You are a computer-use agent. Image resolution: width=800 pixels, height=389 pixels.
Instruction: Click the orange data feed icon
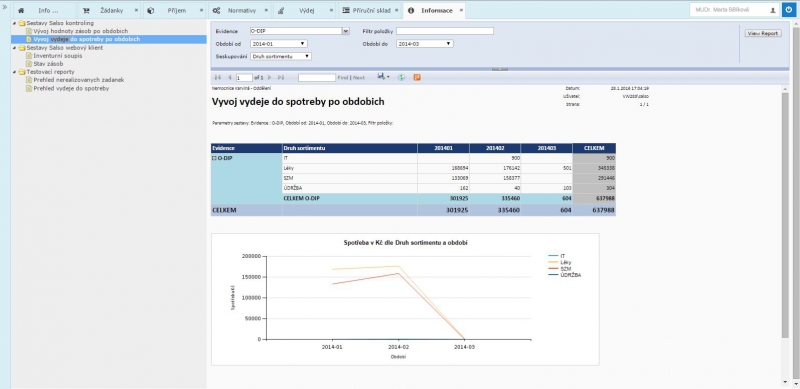coord(417,78)
